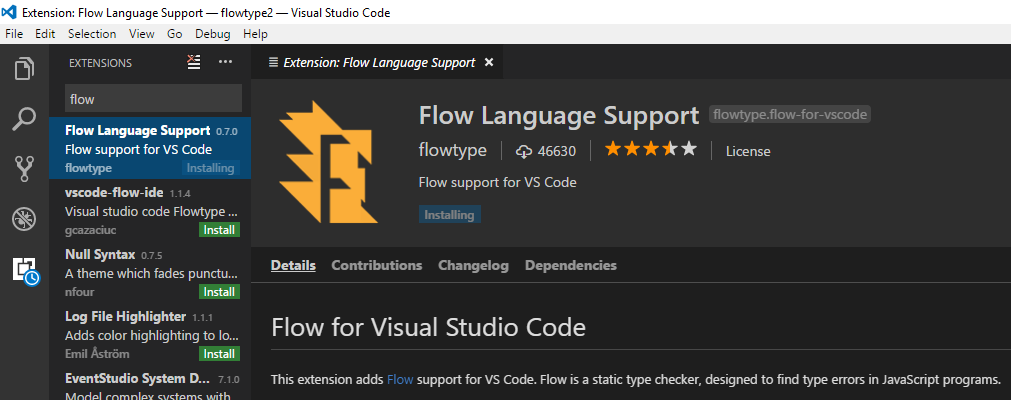The height and width of the screenshot is (400, 1011).
Task: Click the flowtype publisher name in details
Action: tap(453, 151)
